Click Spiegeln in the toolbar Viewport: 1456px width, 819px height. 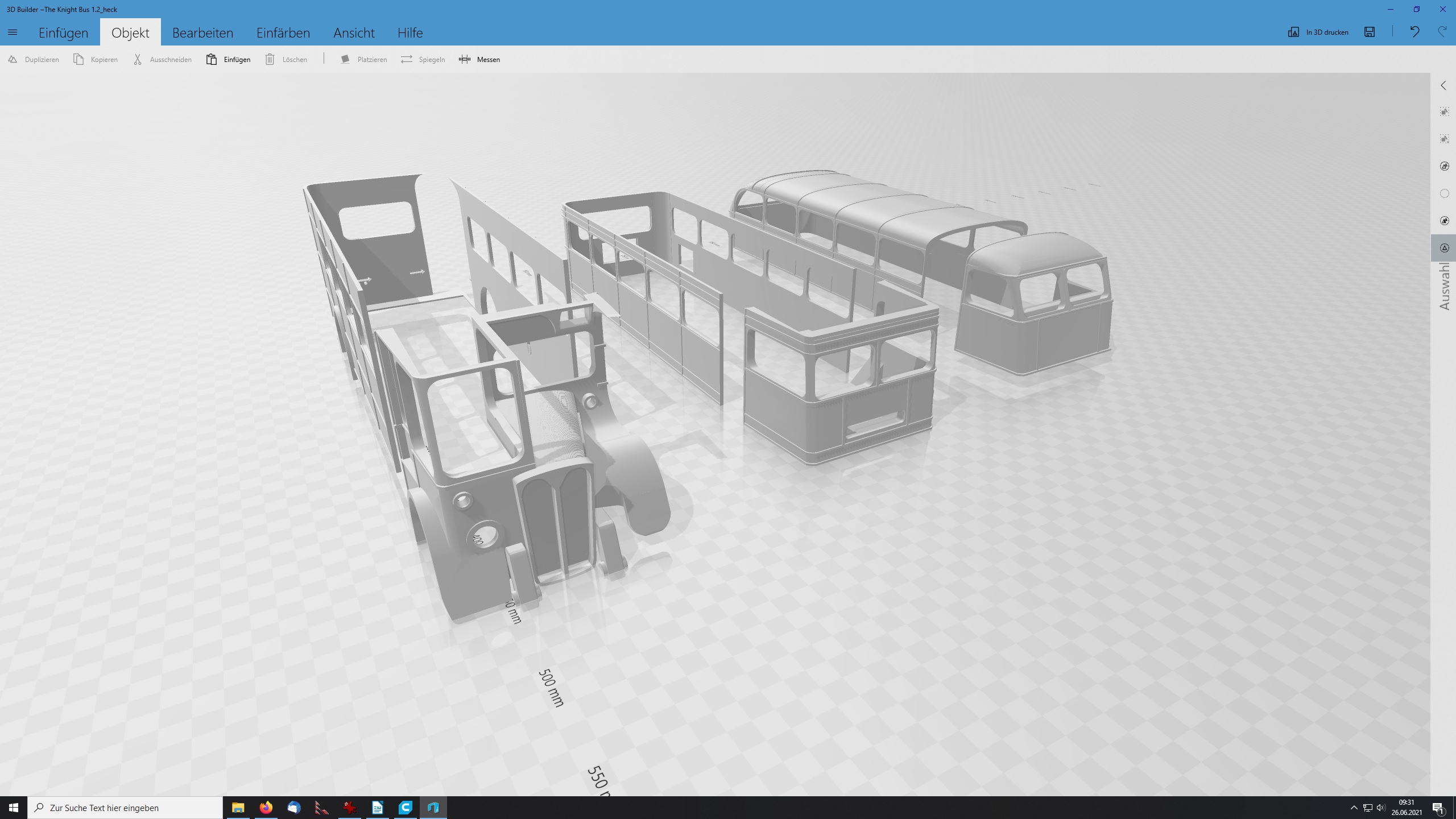423,59
